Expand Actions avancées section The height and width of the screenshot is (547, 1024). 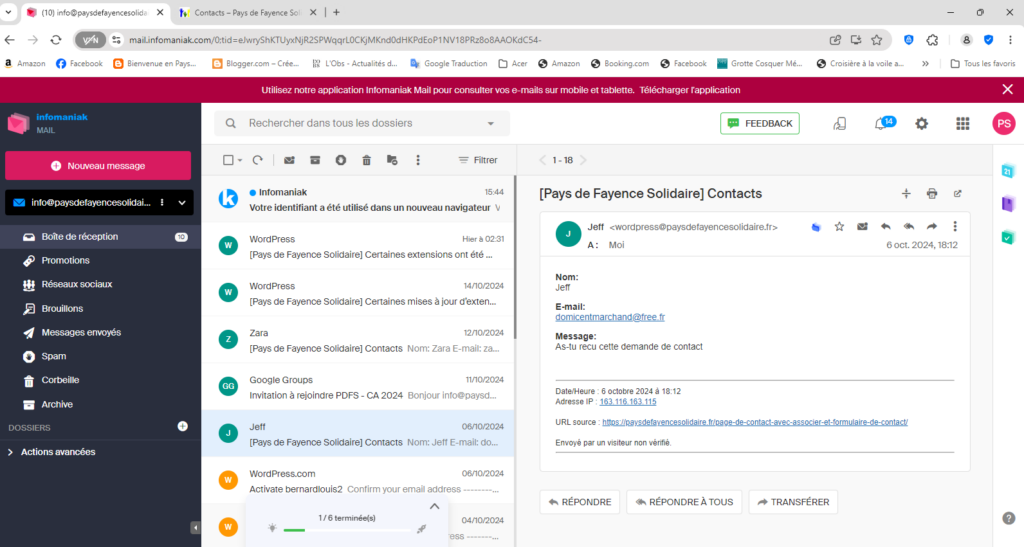tap(11, 452)
